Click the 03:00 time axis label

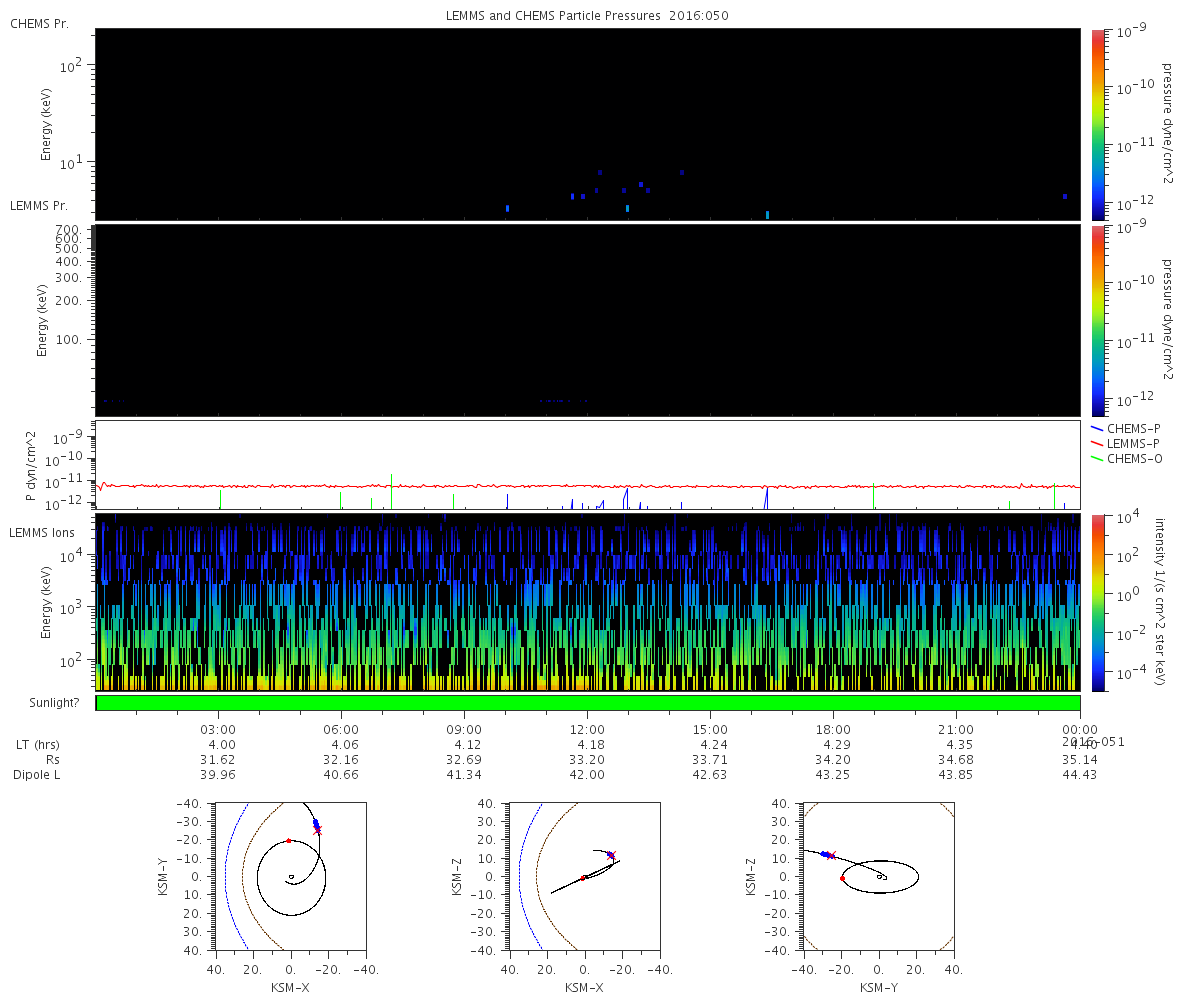pyautogui.click(x=218, y=729)
